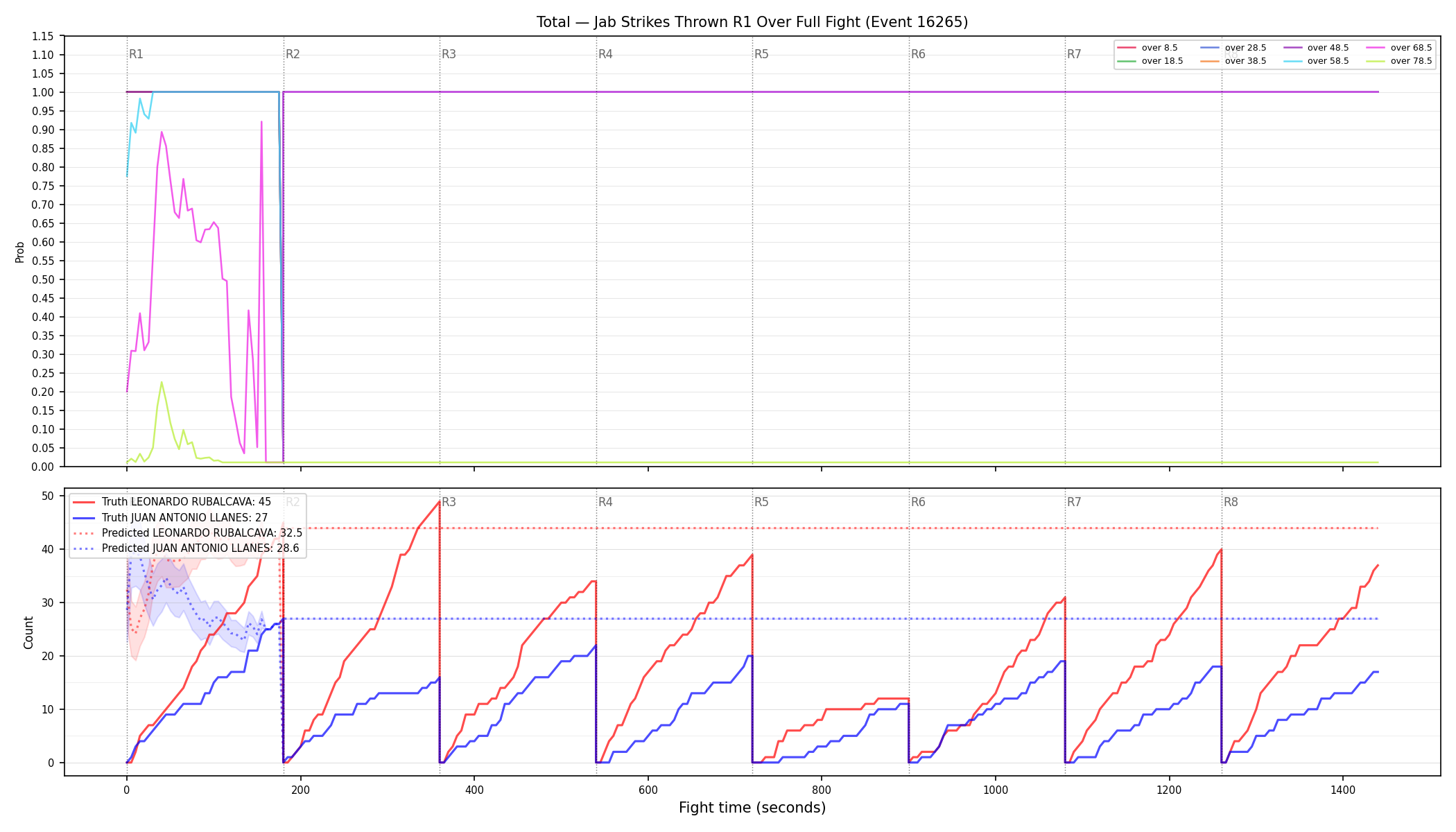Click the R3 round label in bottom chart
This screenshot has width=1456, height=832.
click(449, 502)
